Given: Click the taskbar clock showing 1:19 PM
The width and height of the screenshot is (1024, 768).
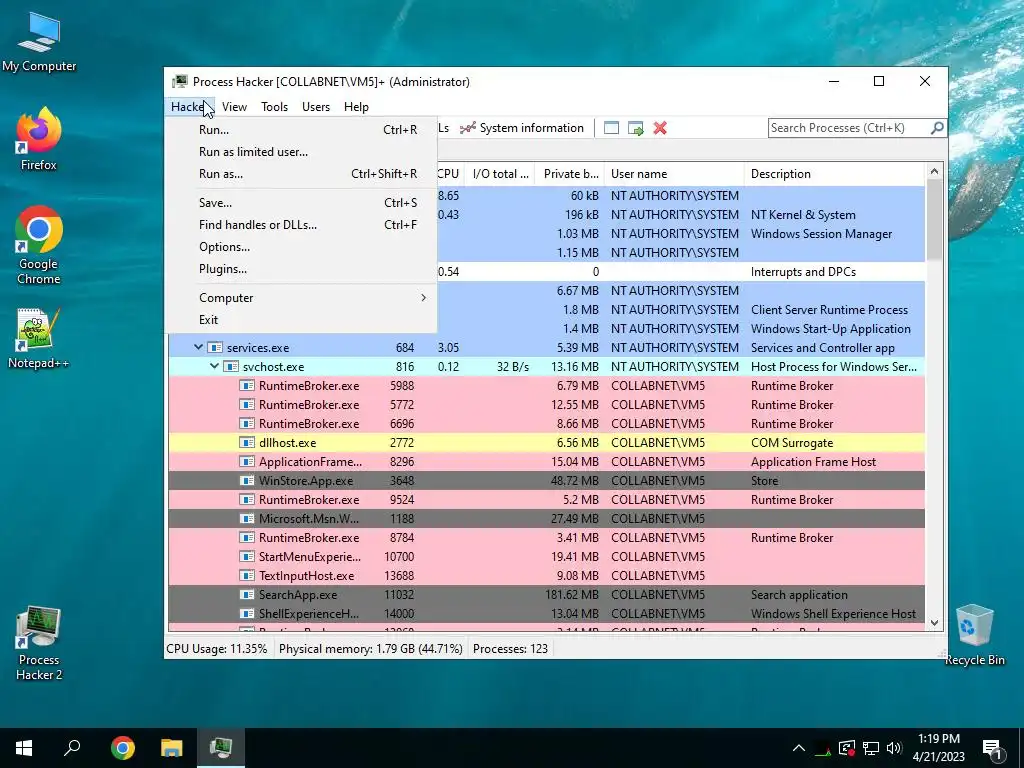Looking at the screenshot, I should (938, 748).
